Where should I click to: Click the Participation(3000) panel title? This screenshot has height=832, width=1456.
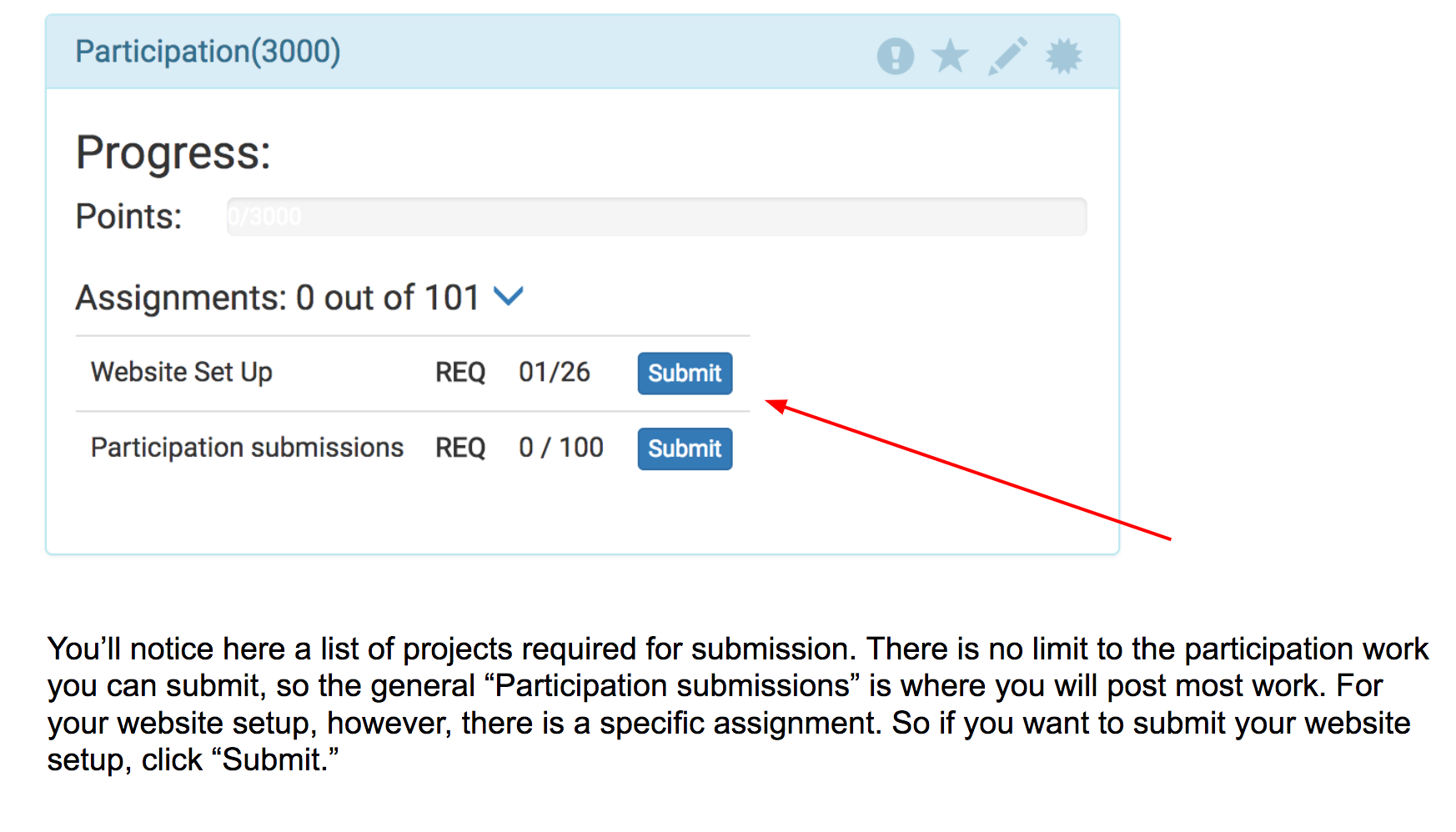pyautogui.click(x=208, y=52)
